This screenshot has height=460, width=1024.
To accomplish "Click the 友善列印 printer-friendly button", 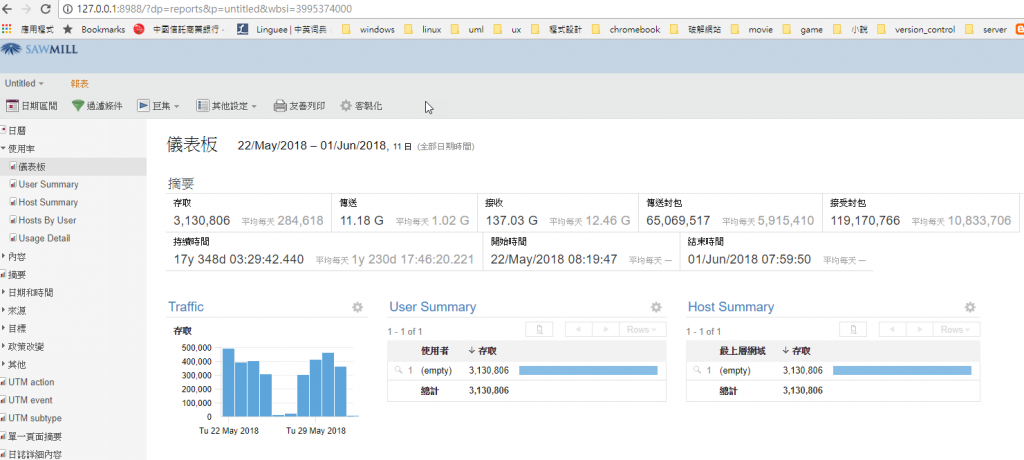I will coord(299,106).
